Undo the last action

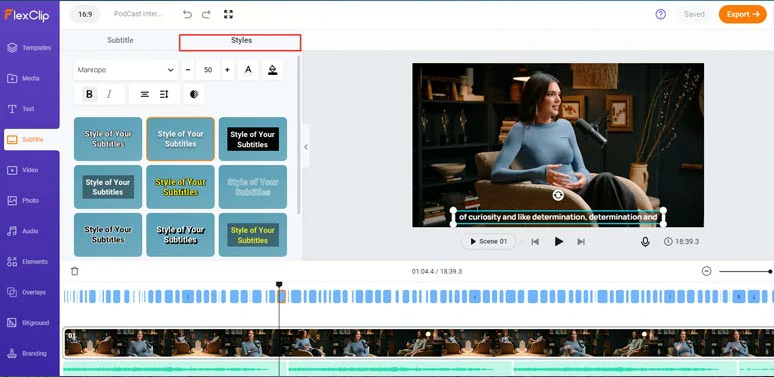(x=187, y=14)
